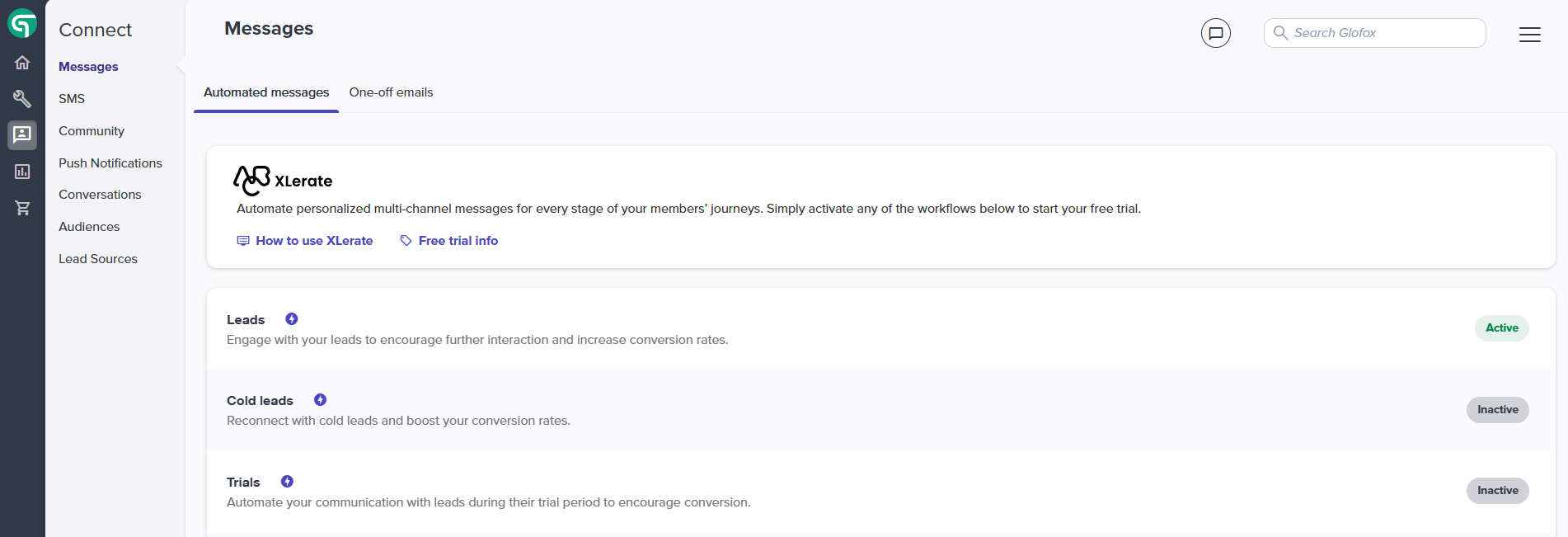Click the Messages page title

pyautogui.click(x=269, y=29)
